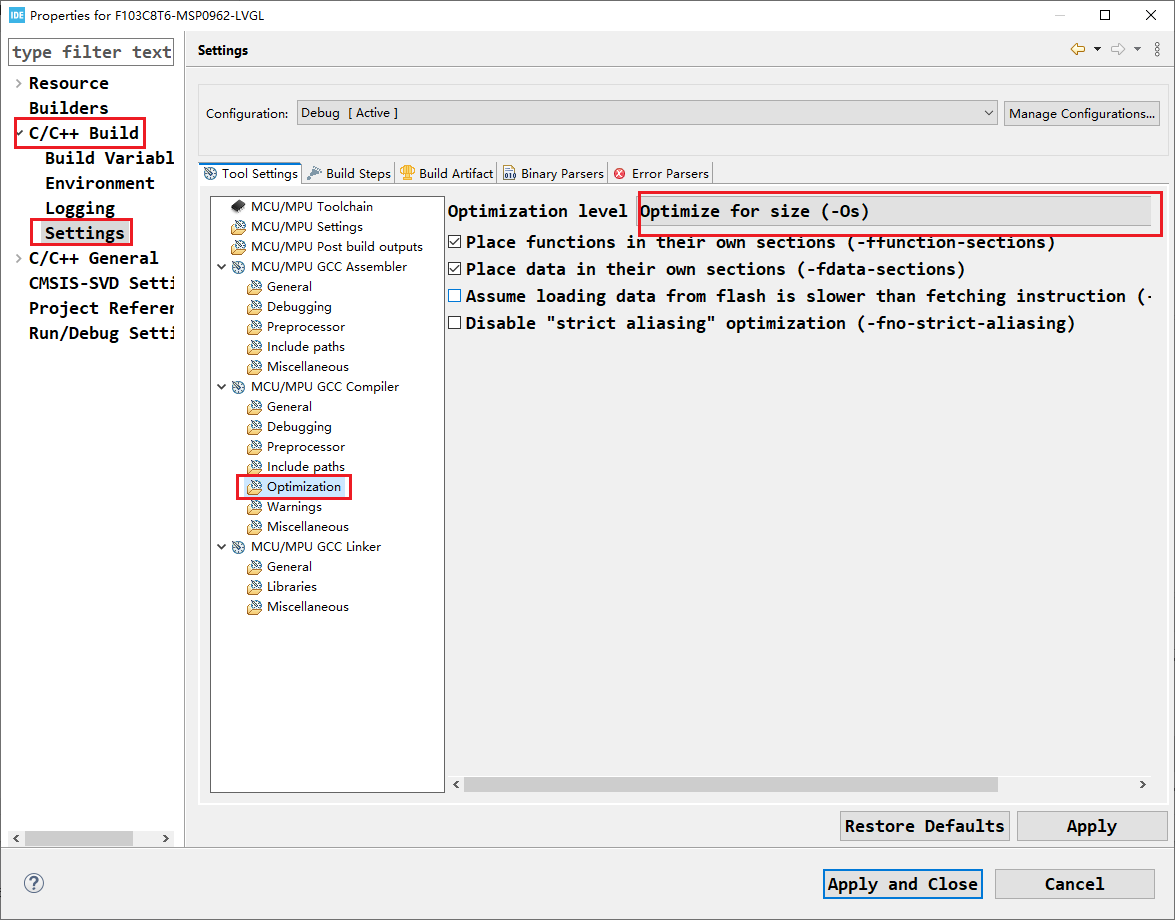Uncheck Place functions in their own sections
Screen dimensions: 1175x920
coord(454,242)
